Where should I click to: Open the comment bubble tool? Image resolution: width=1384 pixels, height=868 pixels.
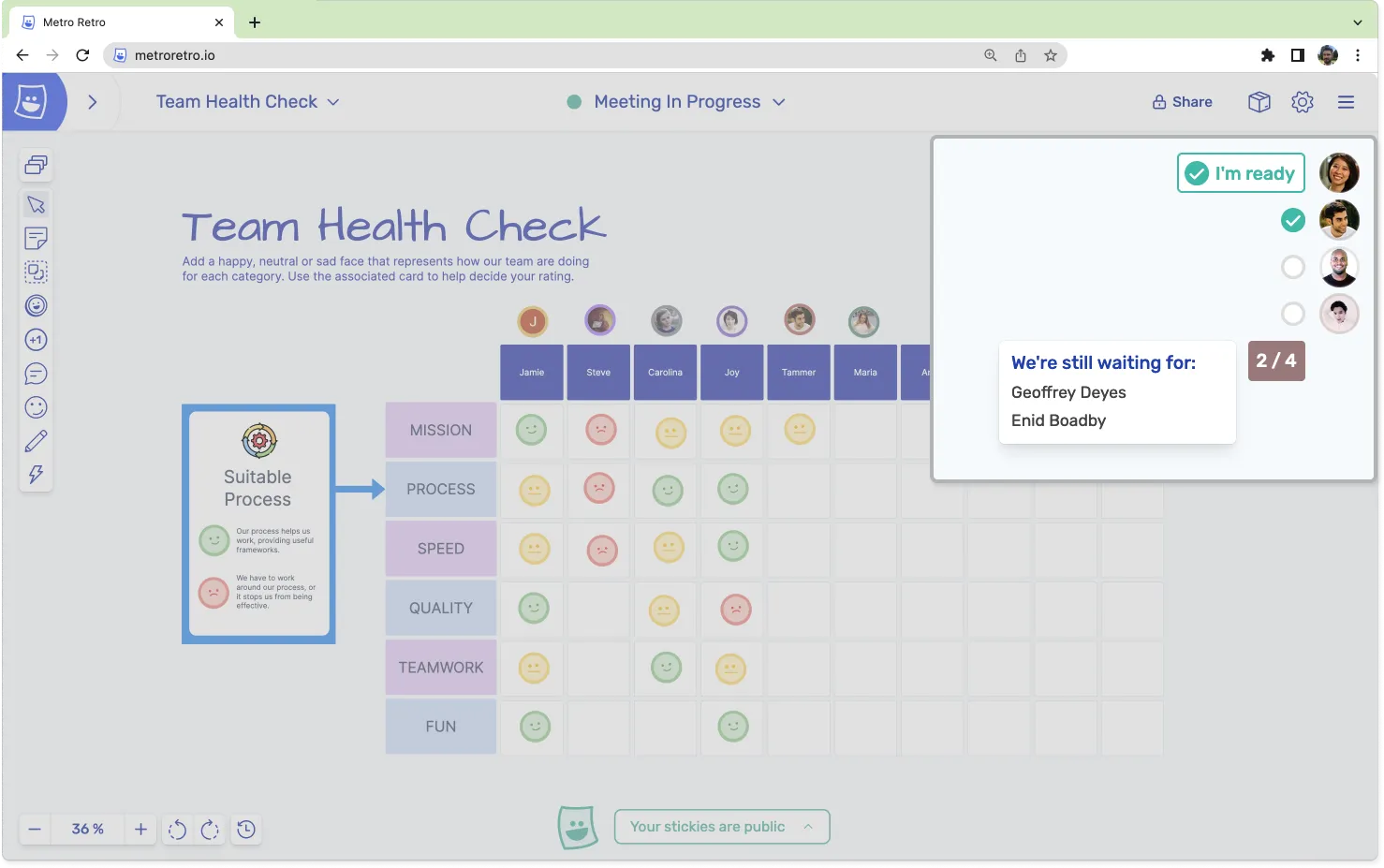[36, 374]
